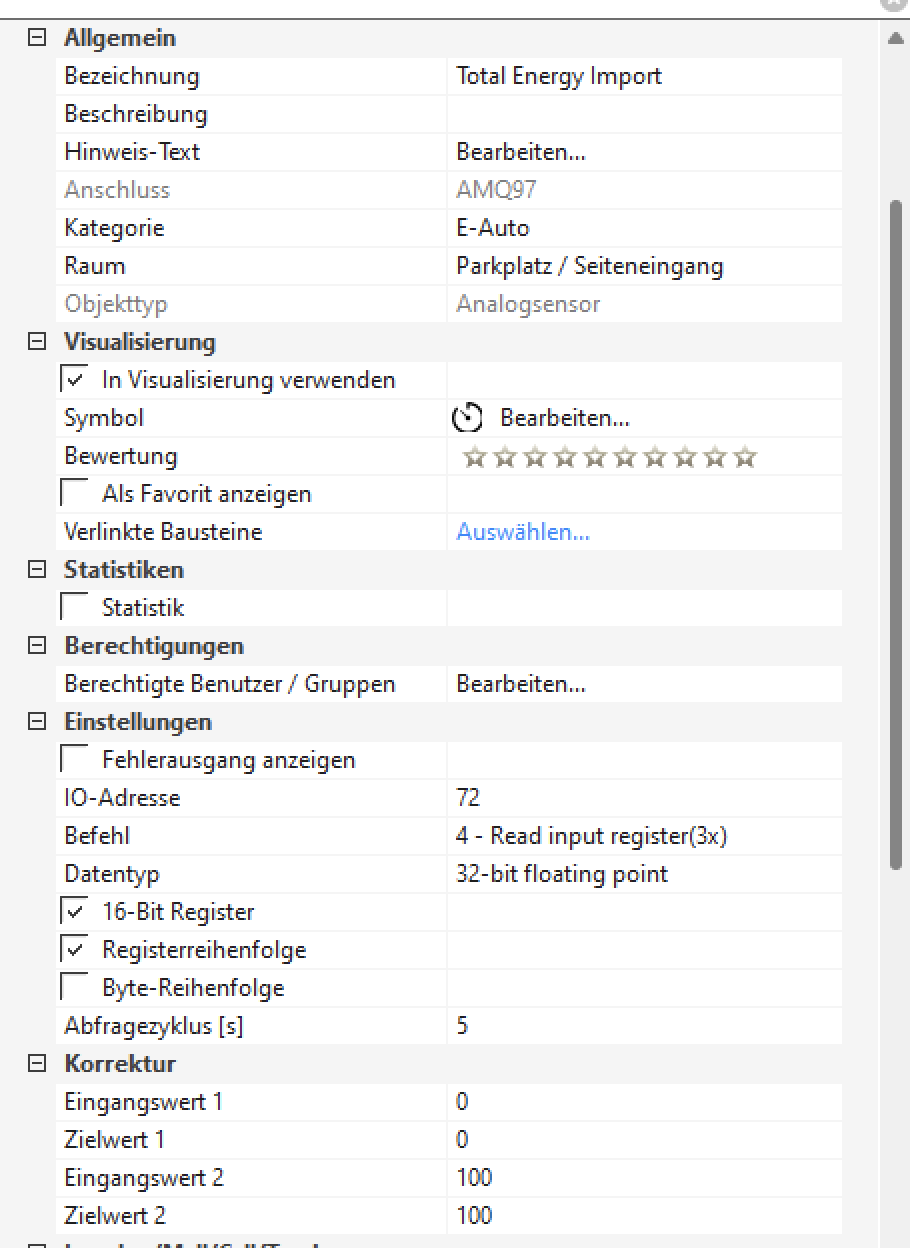
Task: Select the Befehl read input register value
Action: tap(591, 836)
